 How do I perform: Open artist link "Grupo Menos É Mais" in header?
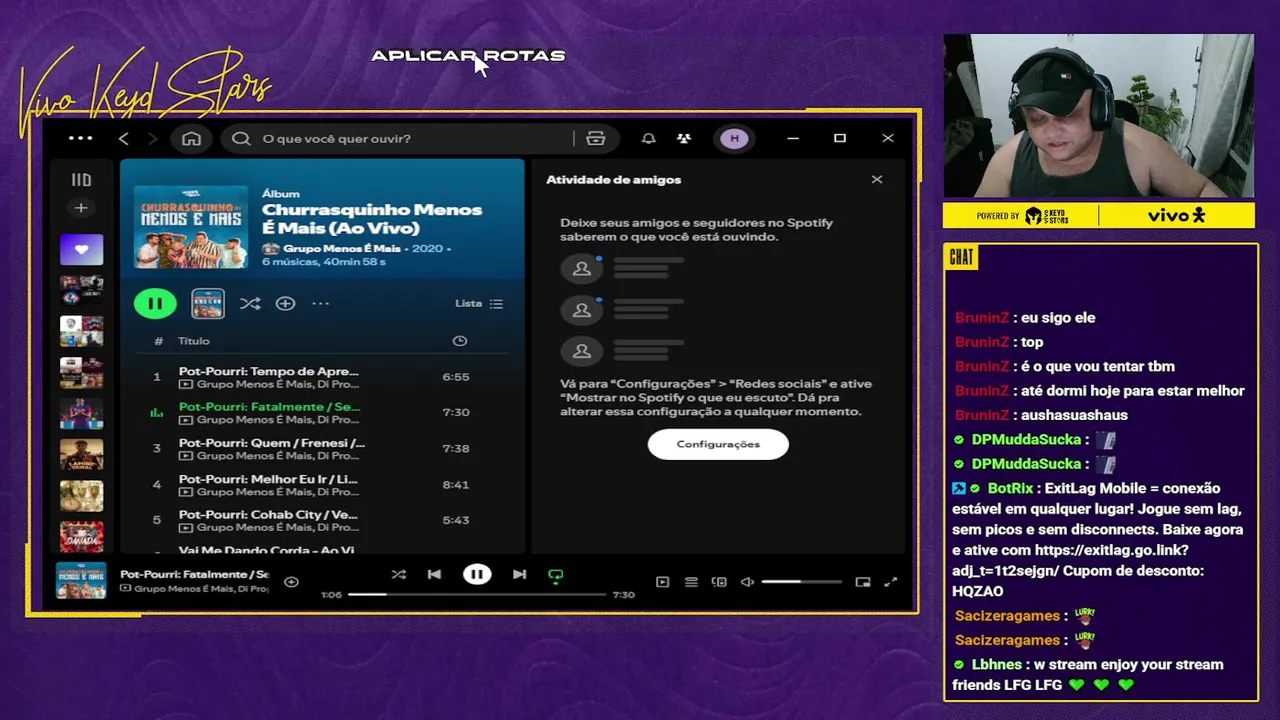(341, 248)
